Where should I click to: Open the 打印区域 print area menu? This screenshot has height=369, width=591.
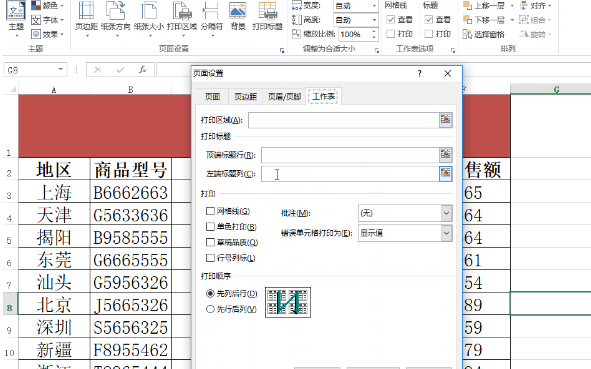coord(182,19)
